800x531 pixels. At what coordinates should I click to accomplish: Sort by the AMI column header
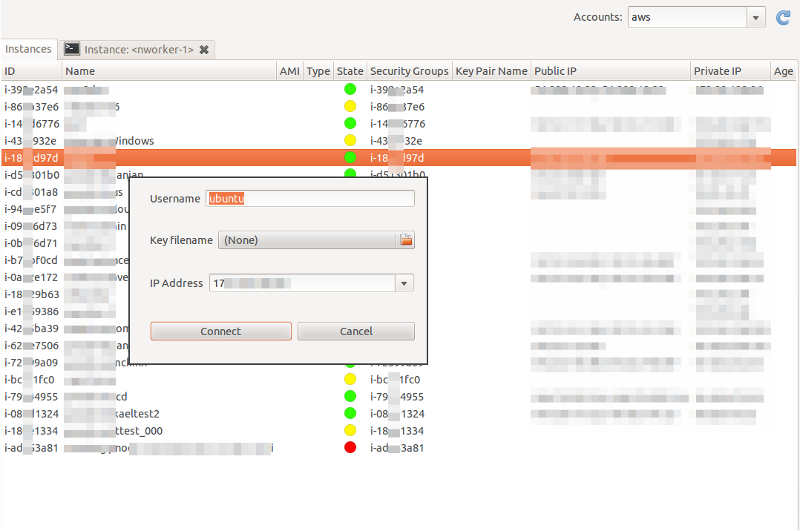pyautogui.click(x=290, y=71)
